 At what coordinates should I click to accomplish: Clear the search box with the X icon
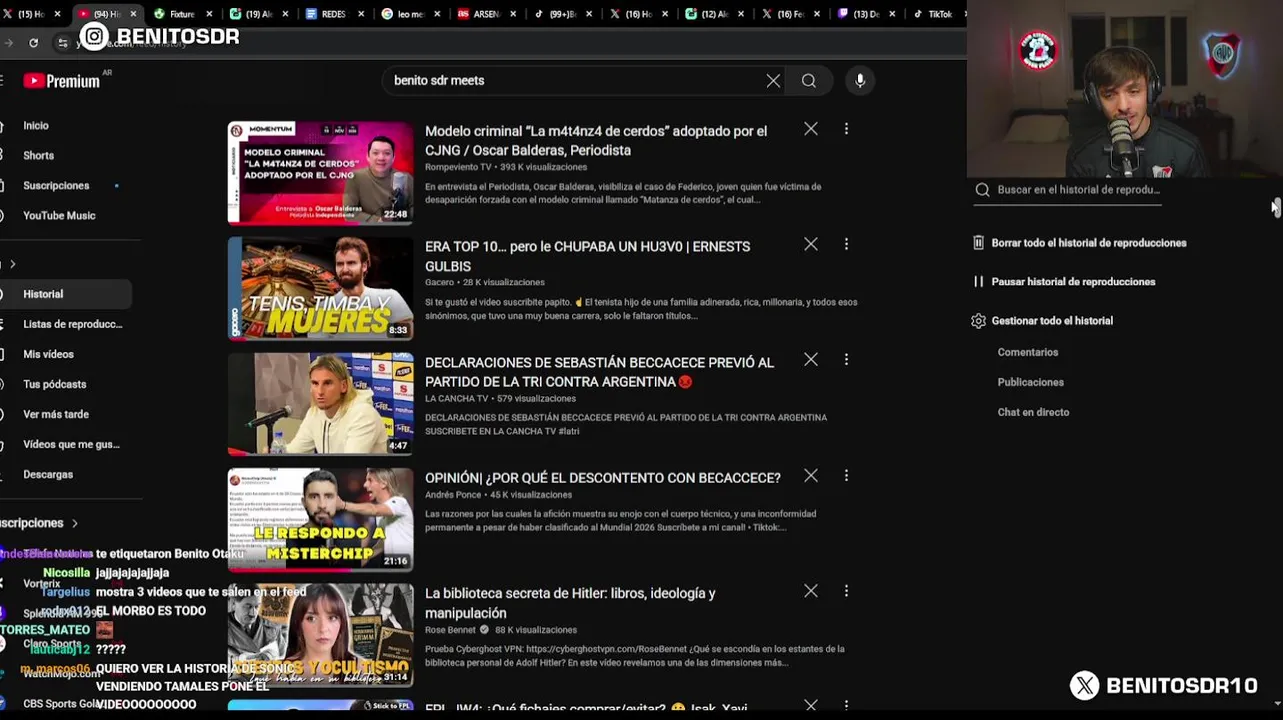click(773, 81)
